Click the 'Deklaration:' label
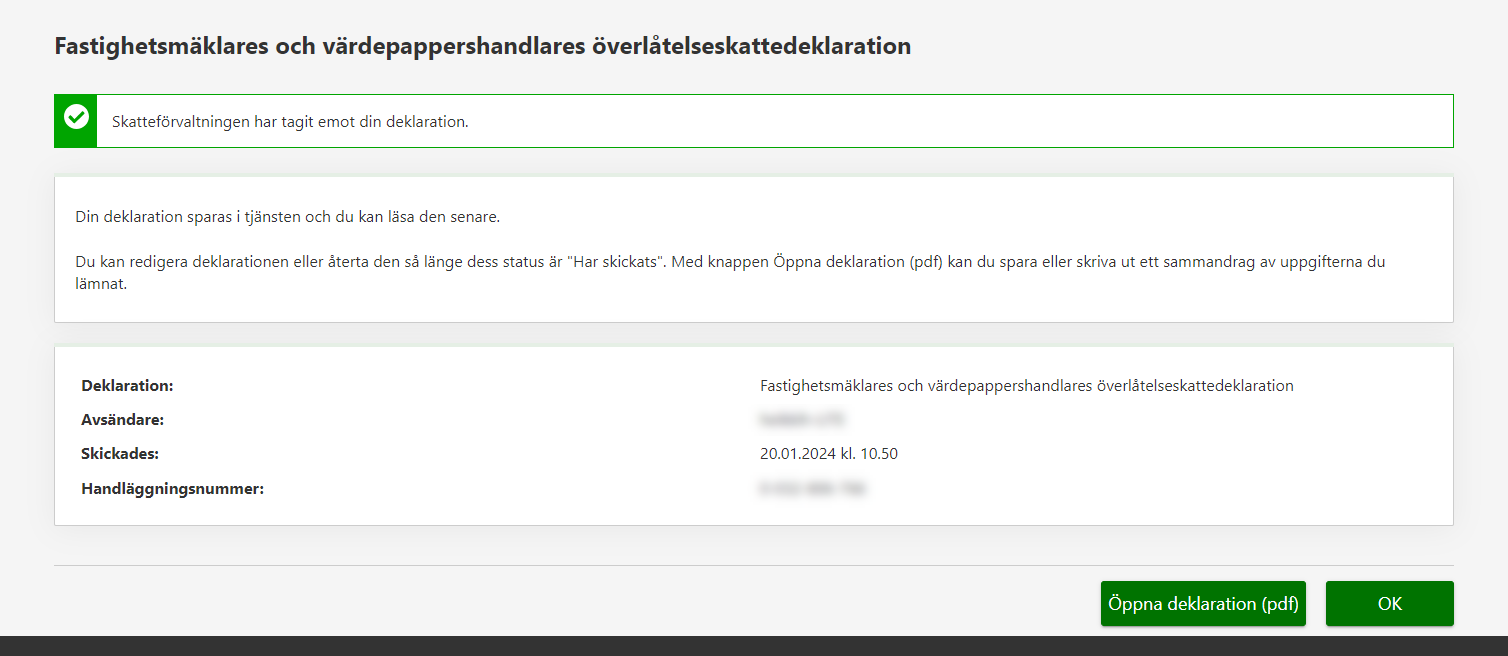Viewport: 1508px width, 656px height. 127,386
